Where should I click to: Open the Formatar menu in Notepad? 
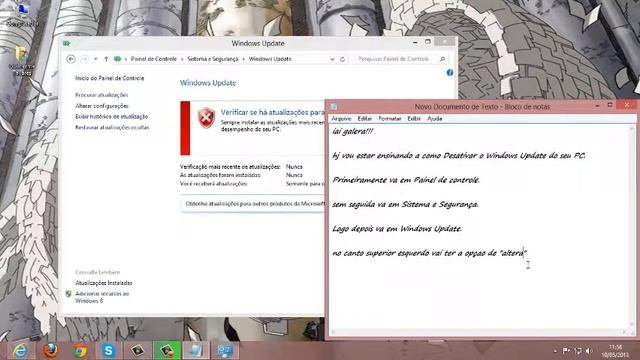pyautogui.click(x=390, y=118)
